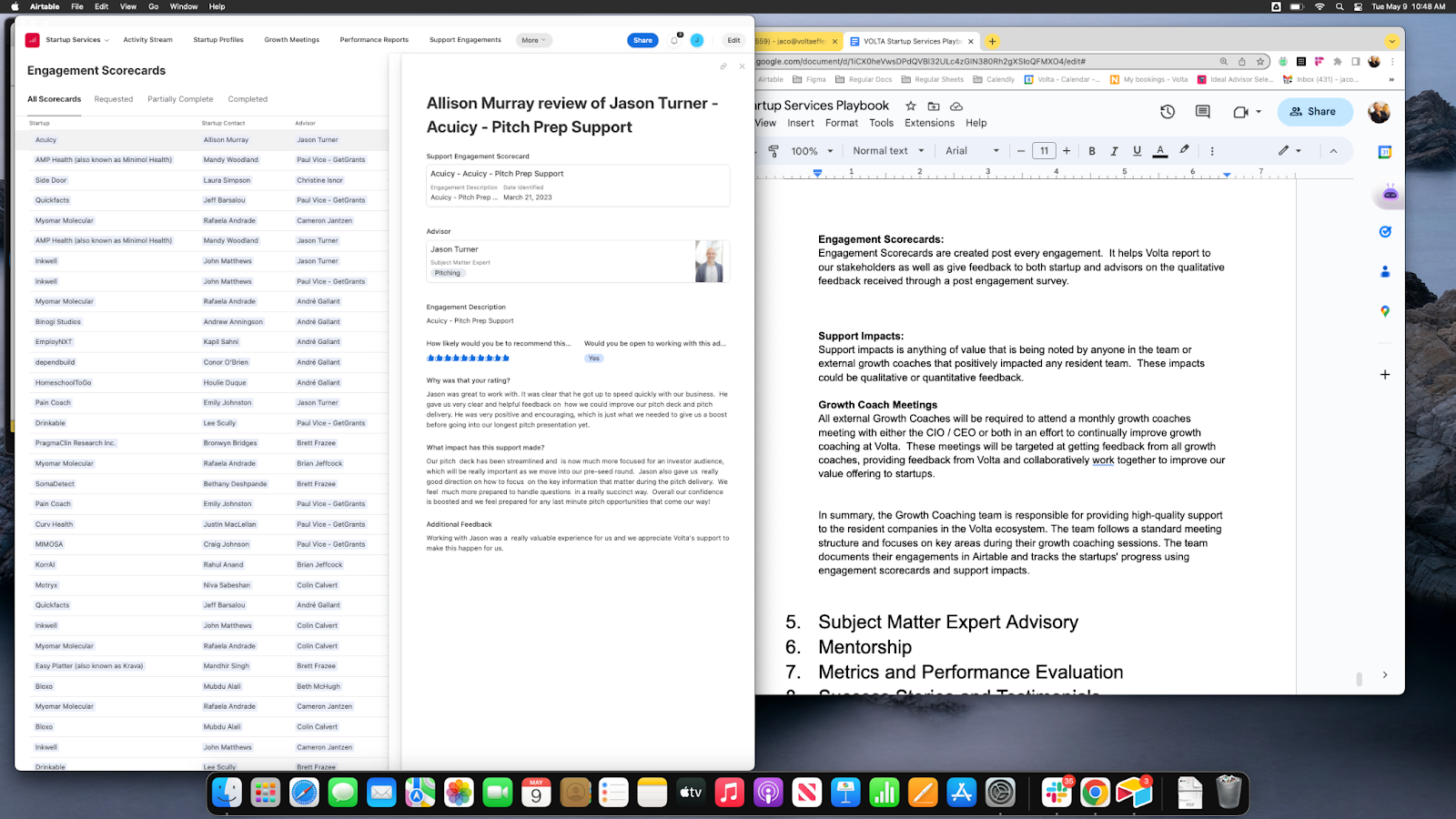Click the Meet video camera icon in Docs
Image resolution: width=1456 pixels, height=819 pixels.
(x=1240, y=112)
